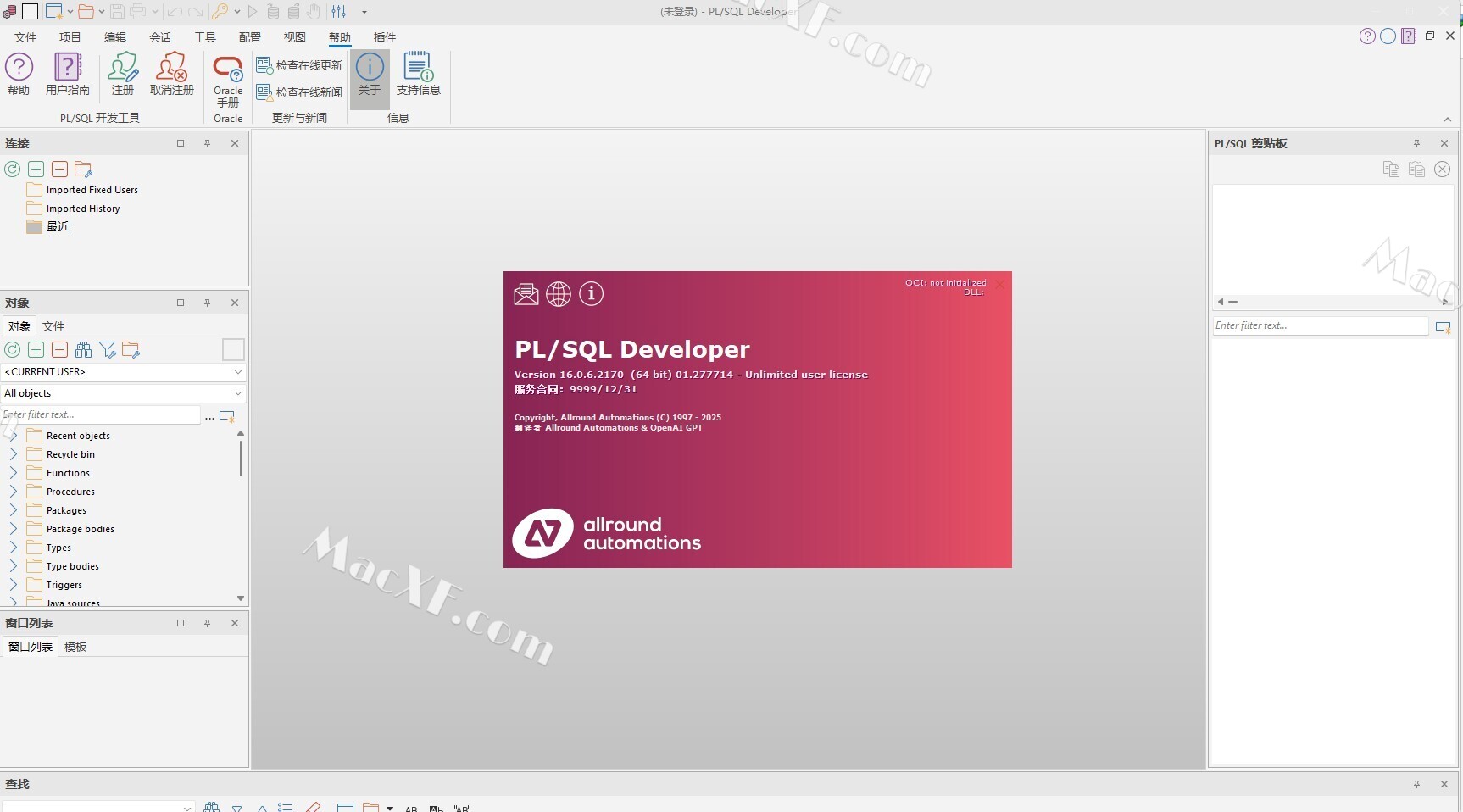Click 检查在线更新 check online updates
The width and height of the screenshot is (1463, 812).
pyautogui.click(x=299, y=65)
